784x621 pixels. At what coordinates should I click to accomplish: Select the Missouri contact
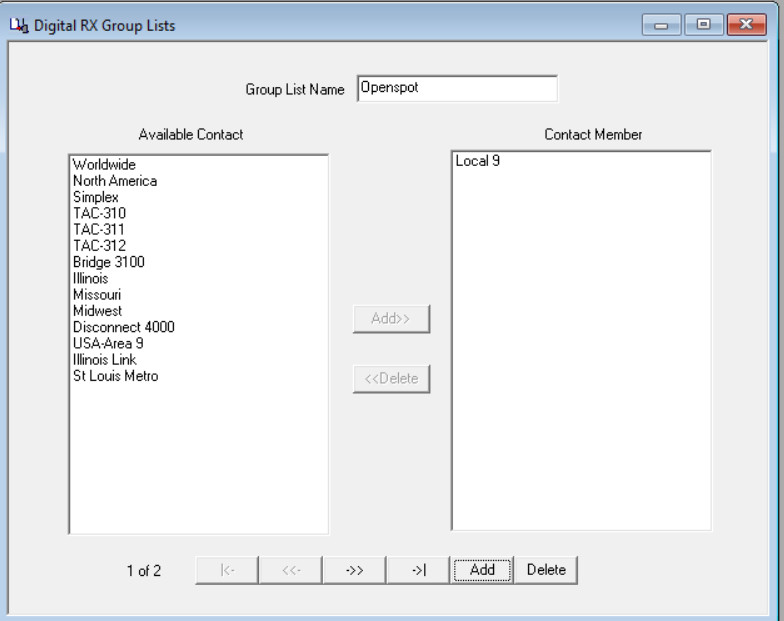pyautogui.click(x=97, y=294)
